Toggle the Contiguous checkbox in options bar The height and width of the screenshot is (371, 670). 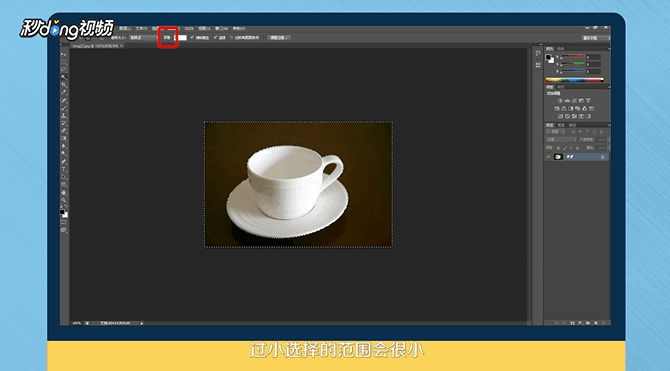[215, 37]
